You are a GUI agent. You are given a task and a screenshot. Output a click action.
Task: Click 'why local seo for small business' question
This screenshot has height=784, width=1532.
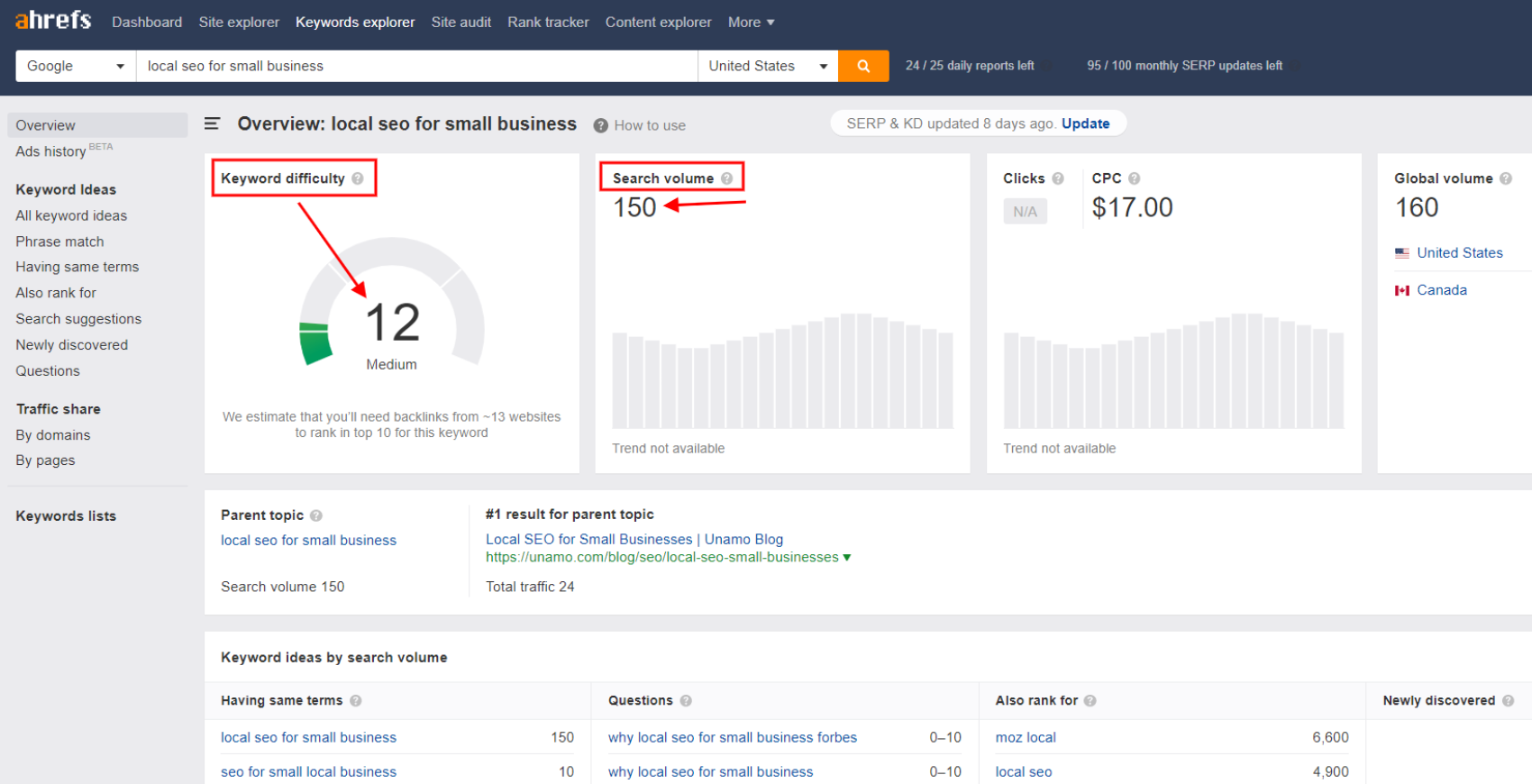(710, 772)
